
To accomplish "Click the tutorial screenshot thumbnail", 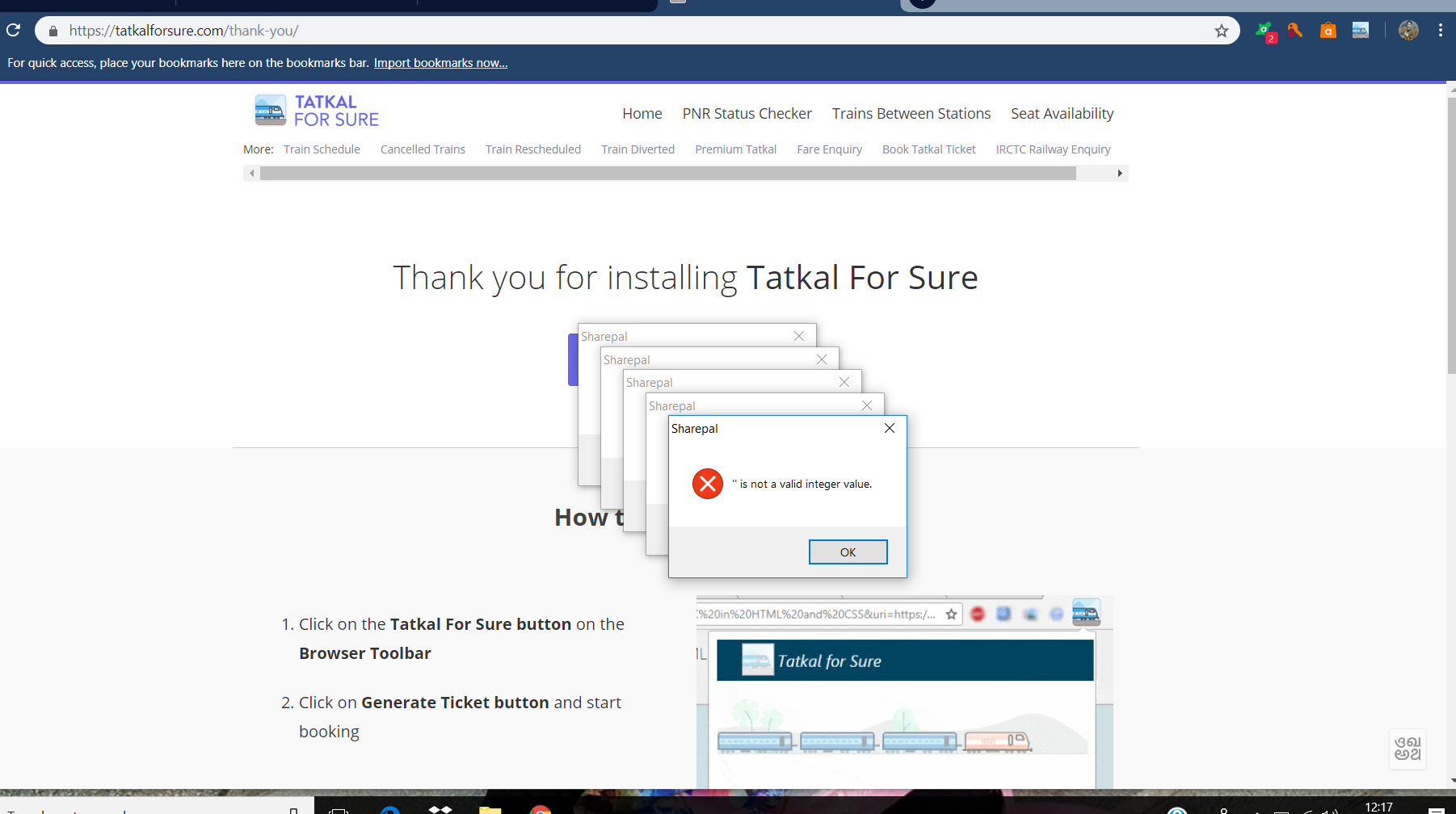I will (x=904, y=692).
